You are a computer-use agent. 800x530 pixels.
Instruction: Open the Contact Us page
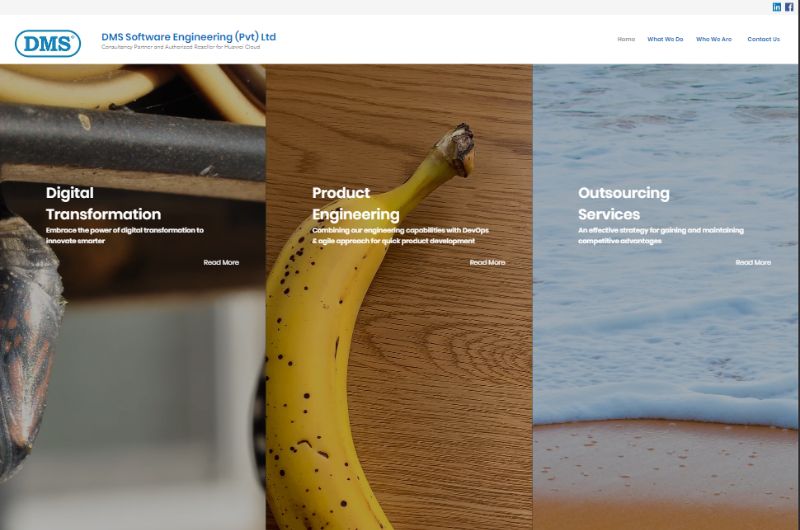pyautogui.click(x=763, y=39)
